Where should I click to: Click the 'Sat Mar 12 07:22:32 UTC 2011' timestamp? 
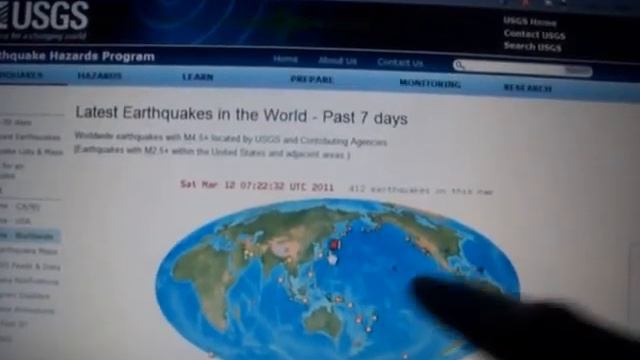[x=257, y=186]
